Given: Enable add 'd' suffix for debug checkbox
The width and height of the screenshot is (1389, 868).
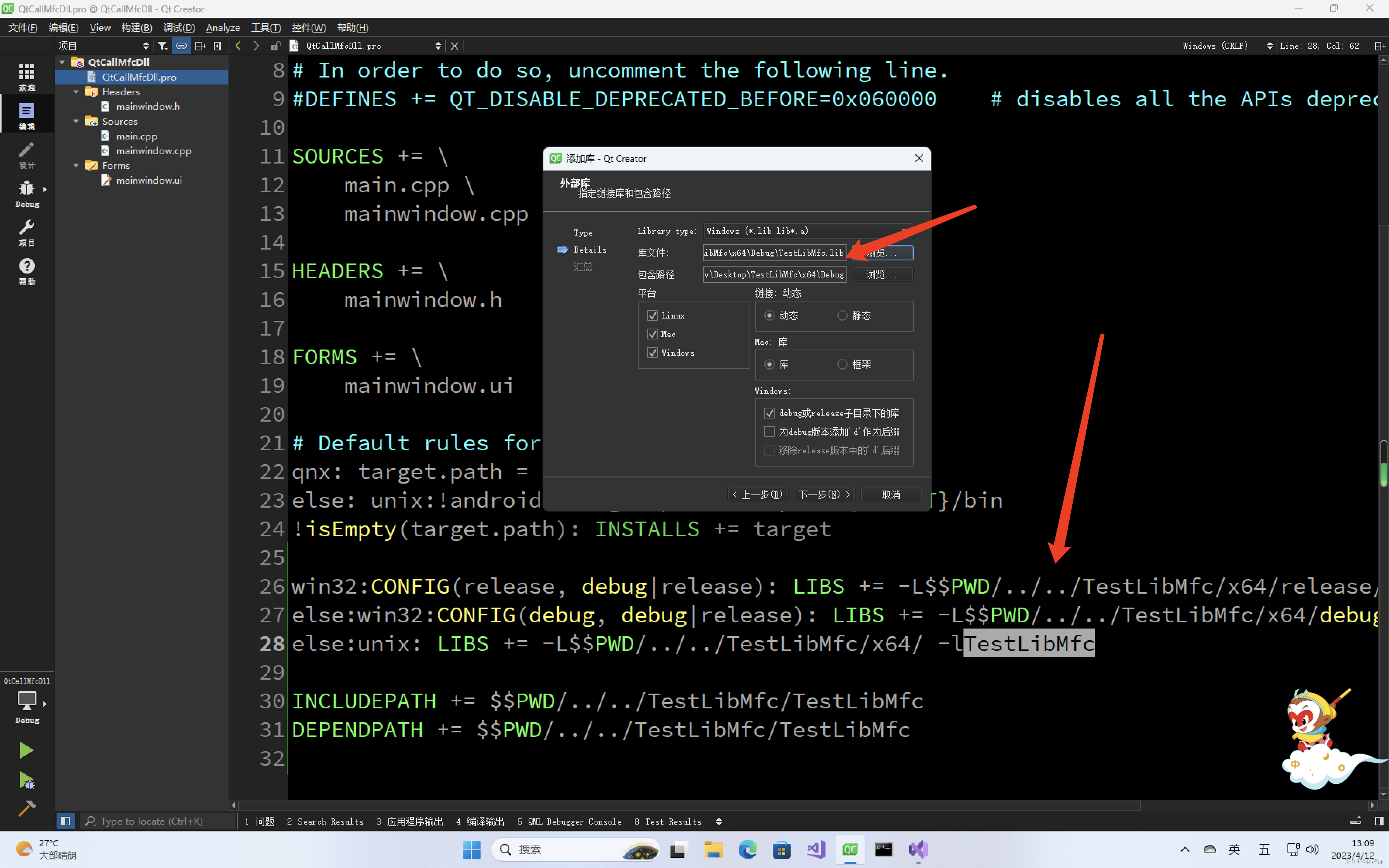Looking at the screenshot, I should (x=770, y=432).
